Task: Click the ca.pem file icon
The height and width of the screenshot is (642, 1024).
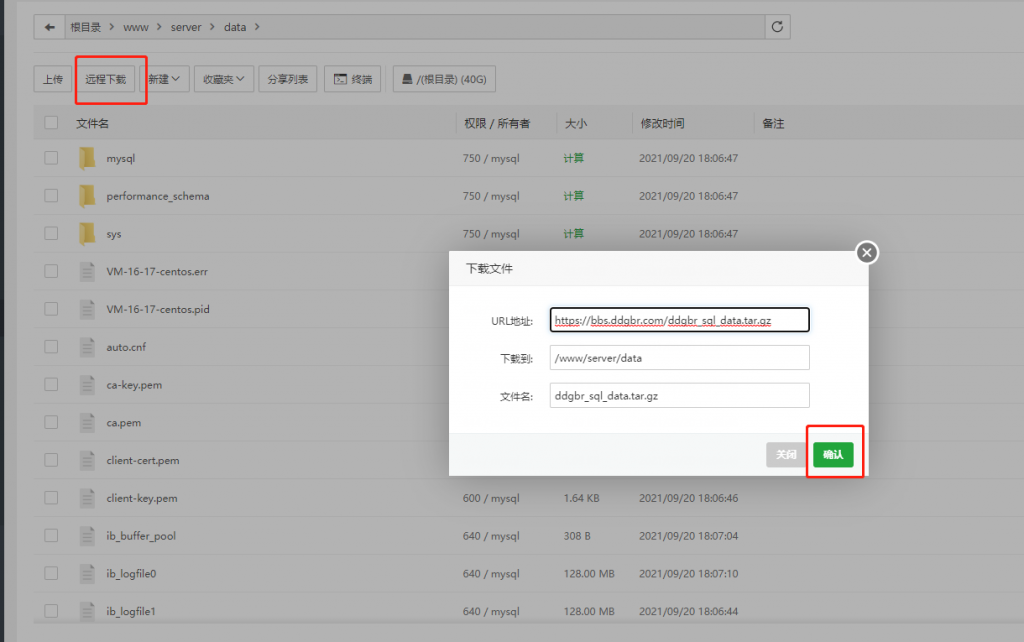Action: [87, 423]
